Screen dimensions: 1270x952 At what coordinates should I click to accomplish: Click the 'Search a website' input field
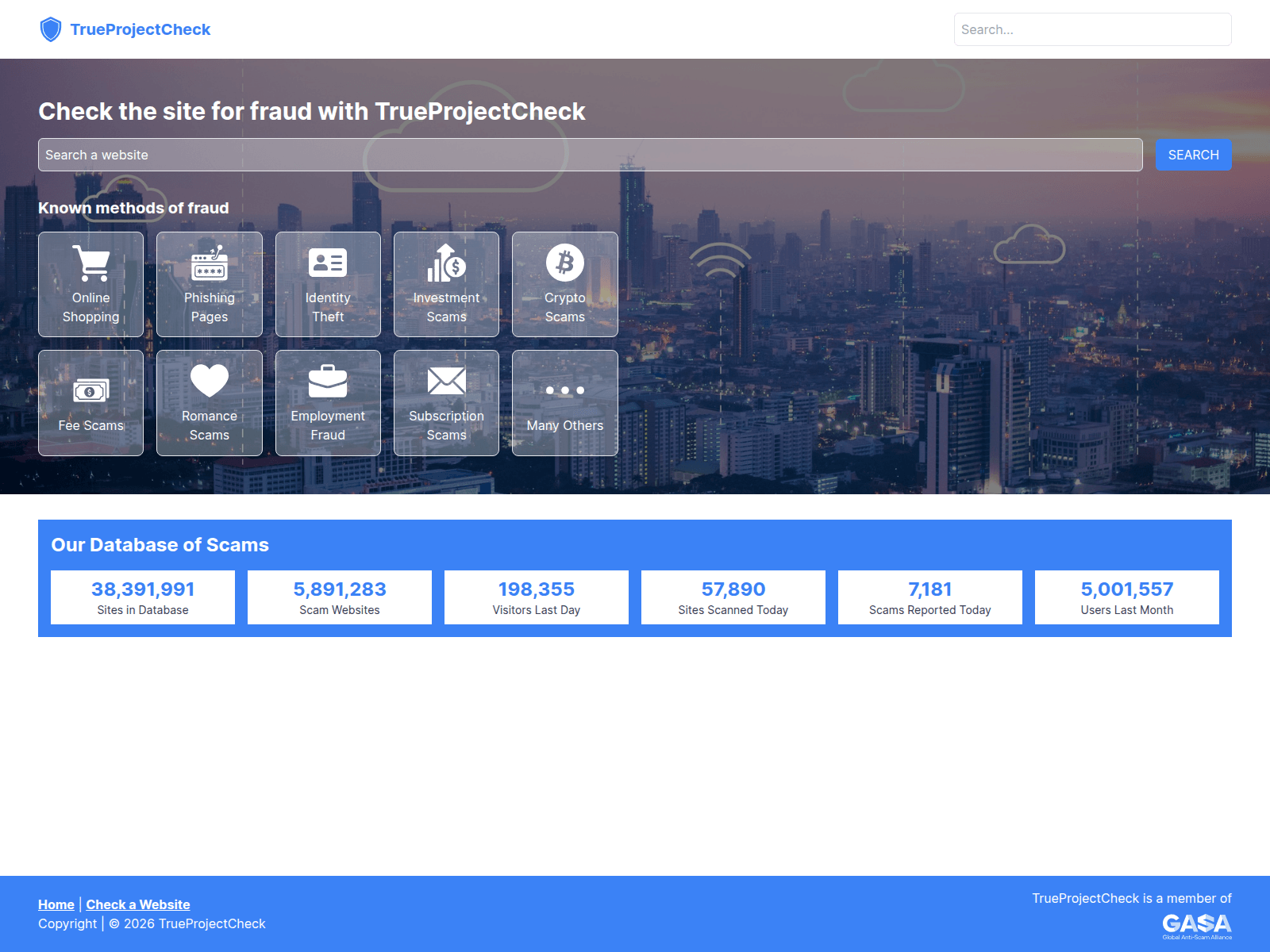591,155
